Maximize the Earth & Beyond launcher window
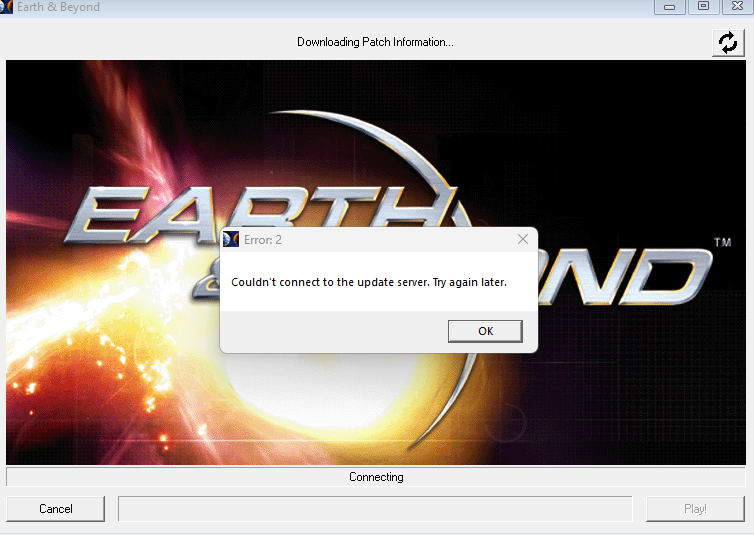This screenshot has height=535, width=754. pos(703,7)
